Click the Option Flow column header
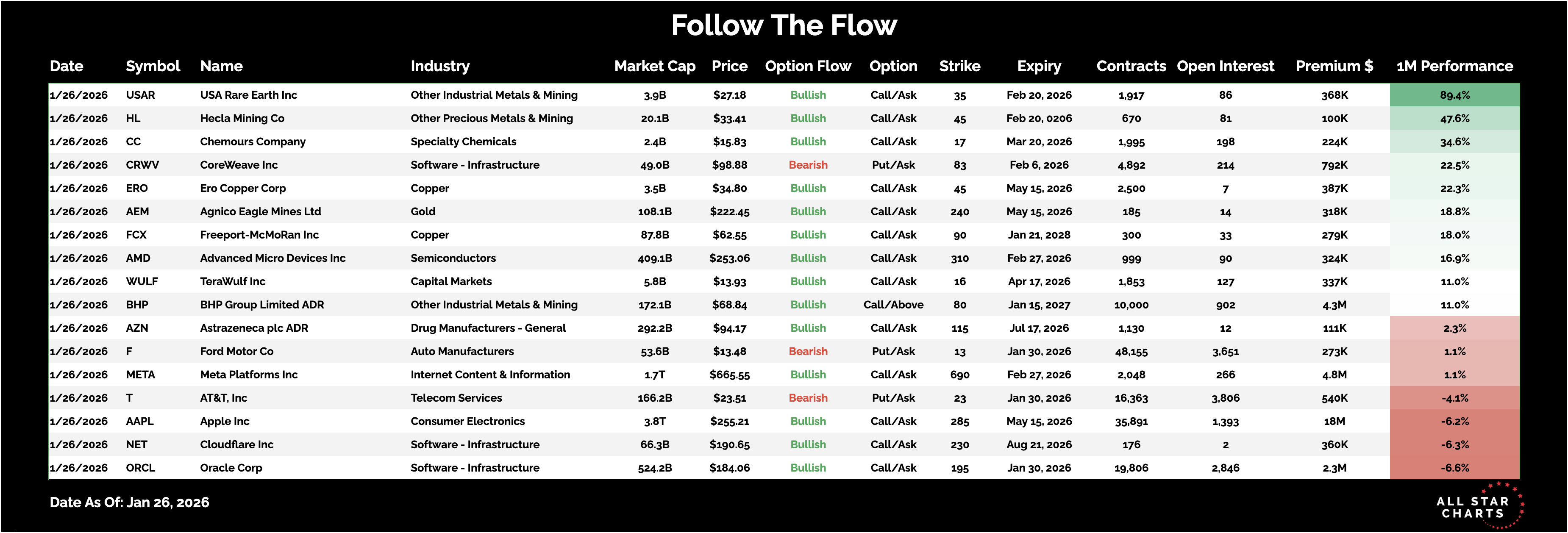Viewport: 1568px width, 533px height. click(808, 67)
